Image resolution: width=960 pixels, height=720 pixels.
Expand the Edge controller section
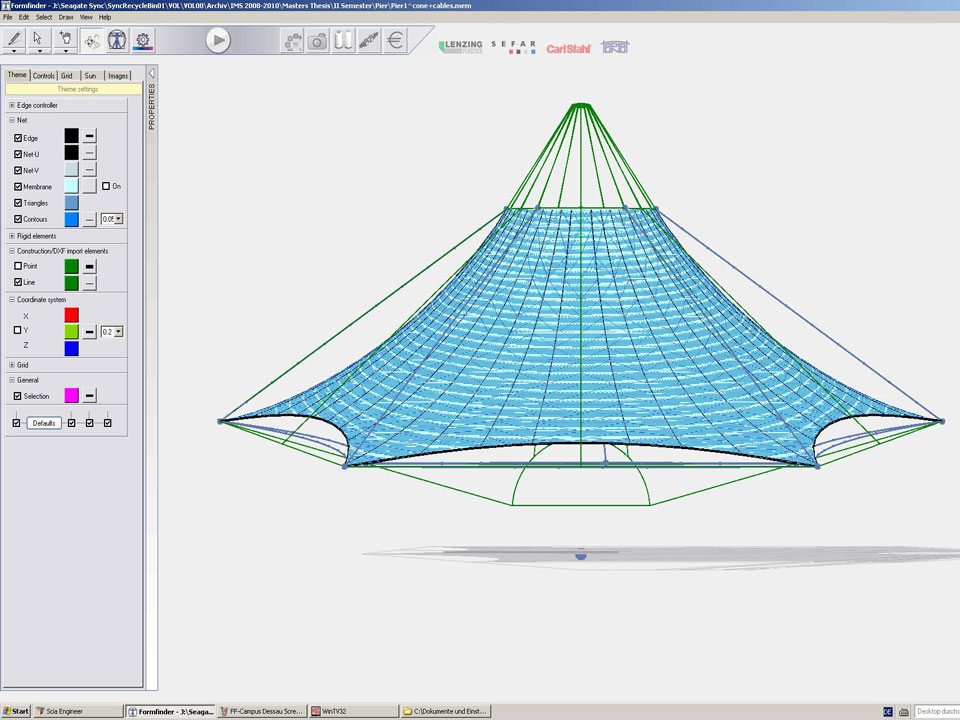(12, 105)
